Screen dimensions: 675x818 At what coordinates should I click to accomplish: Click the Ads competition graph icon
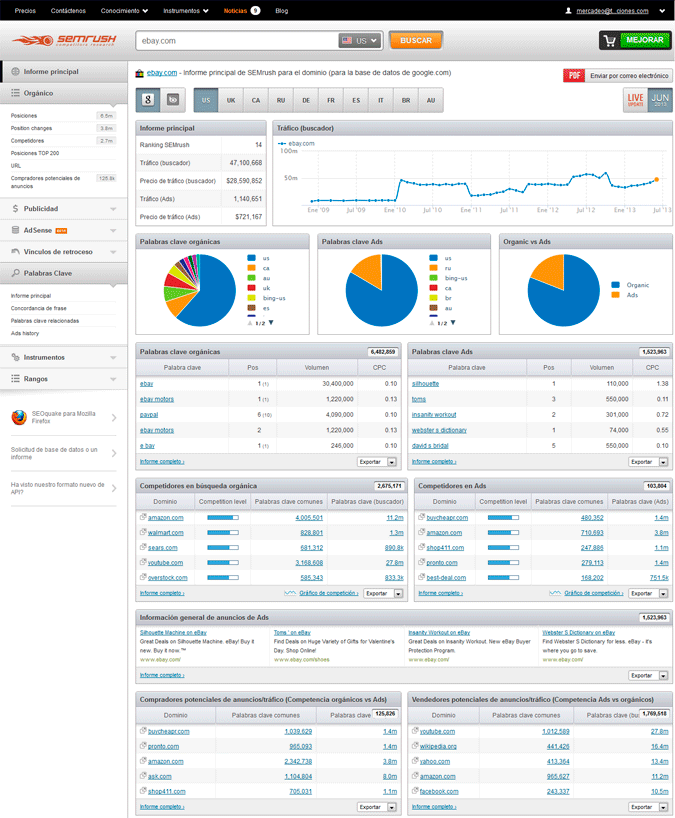pos(555,593)
